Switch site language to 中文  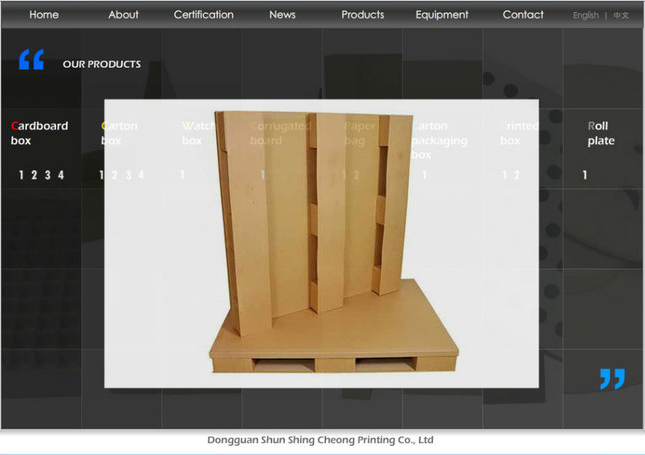click(x=622, y=16)
